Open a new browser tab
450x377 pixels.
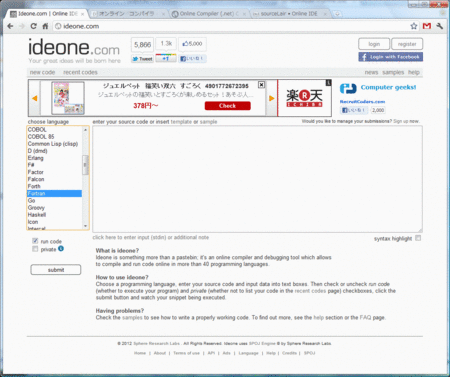pyautogui.click(x=337, y=14)
